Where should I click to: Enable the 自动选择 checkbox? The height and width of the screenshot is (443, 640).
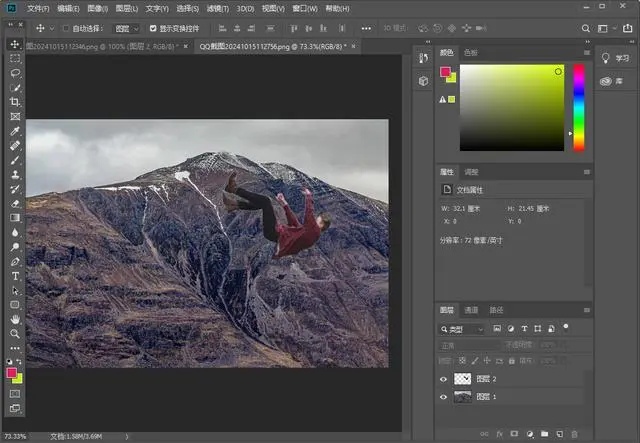pos(65,29)
